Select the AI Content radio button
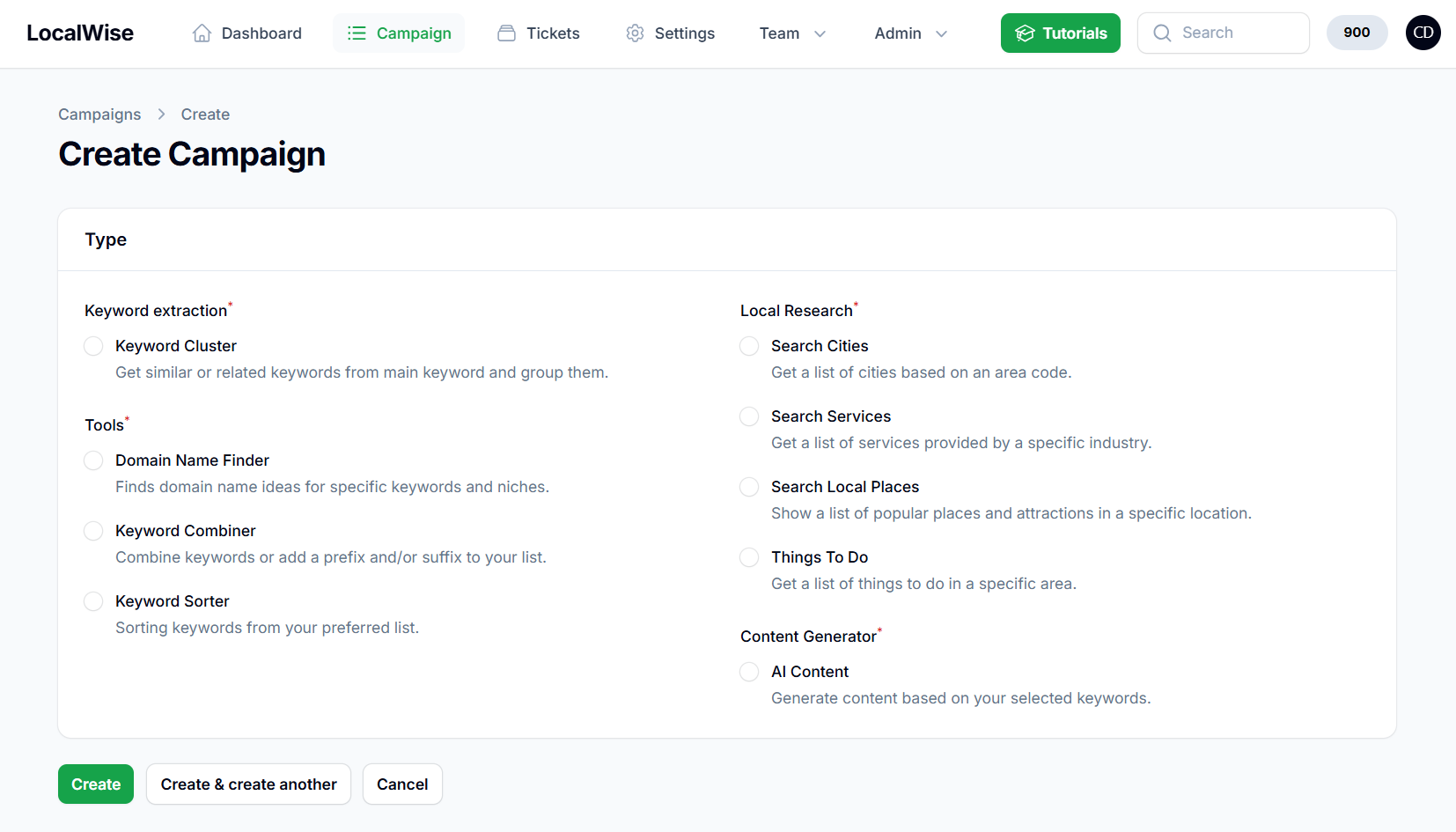The image size is (1456, 832). [749, 672]
